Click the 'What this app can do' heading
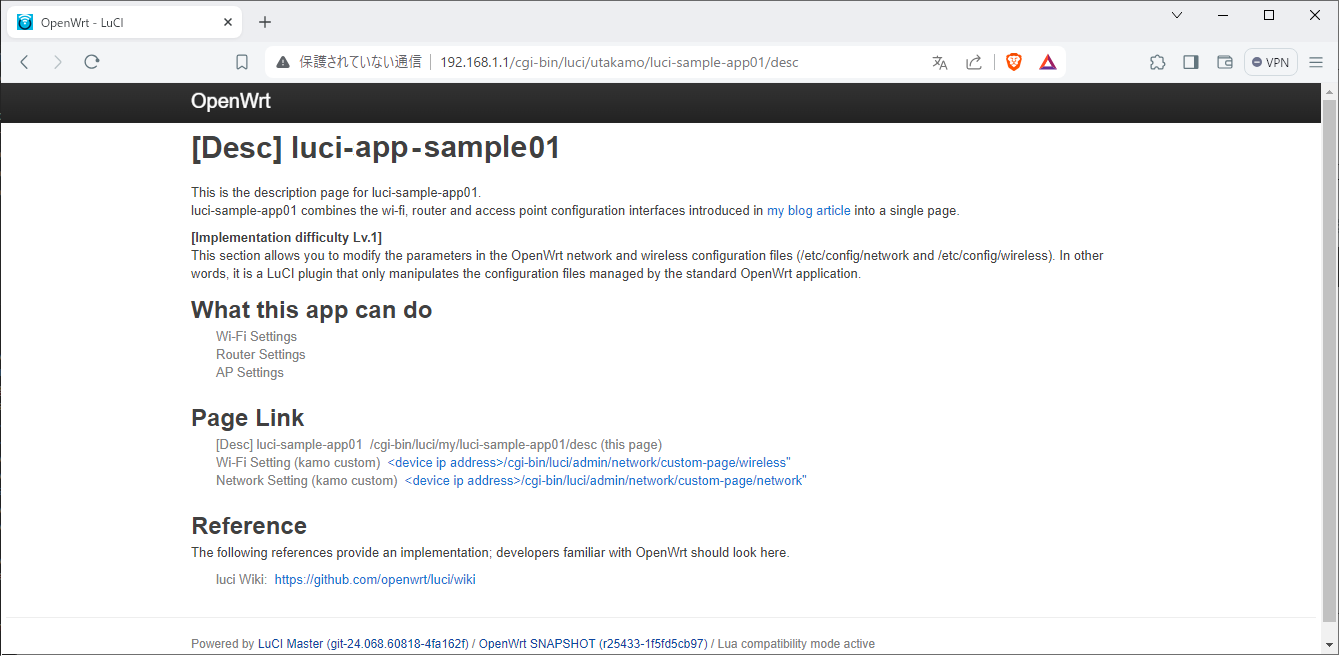Image resolution: width=1339 pixels, height=656 pixels. (311, 310)
